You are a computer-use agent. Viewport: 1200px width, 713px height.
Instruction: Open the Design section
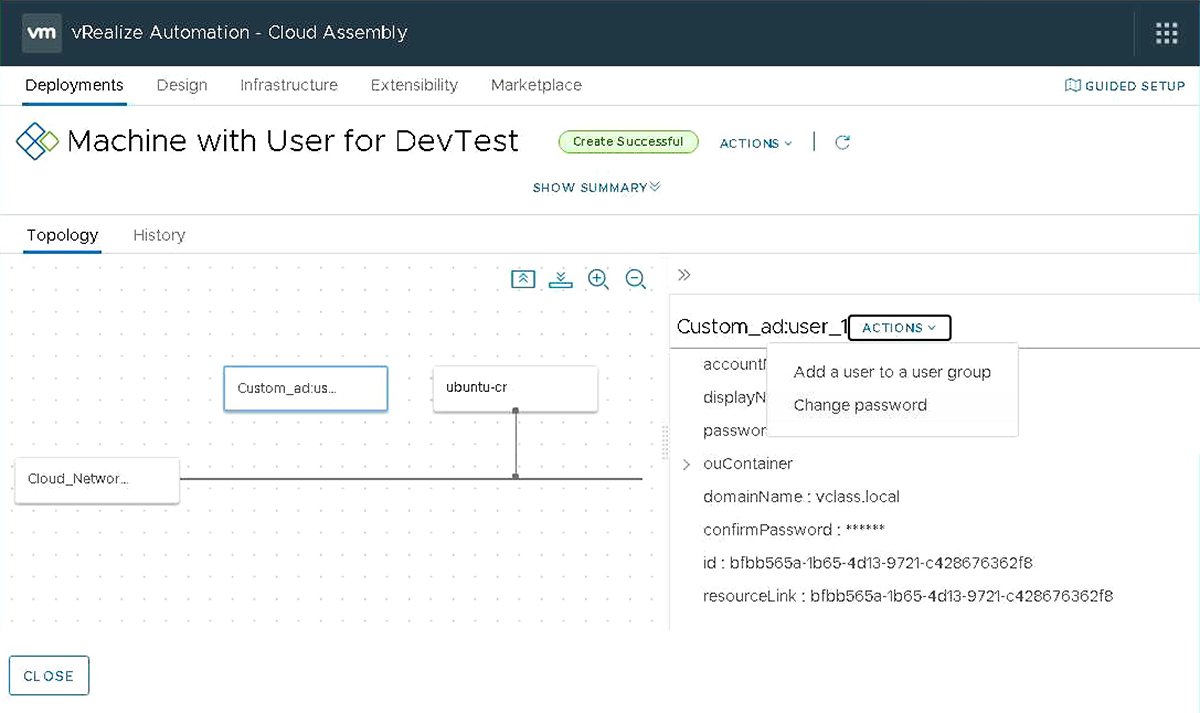pyautogui.click(x=181, y=85)
